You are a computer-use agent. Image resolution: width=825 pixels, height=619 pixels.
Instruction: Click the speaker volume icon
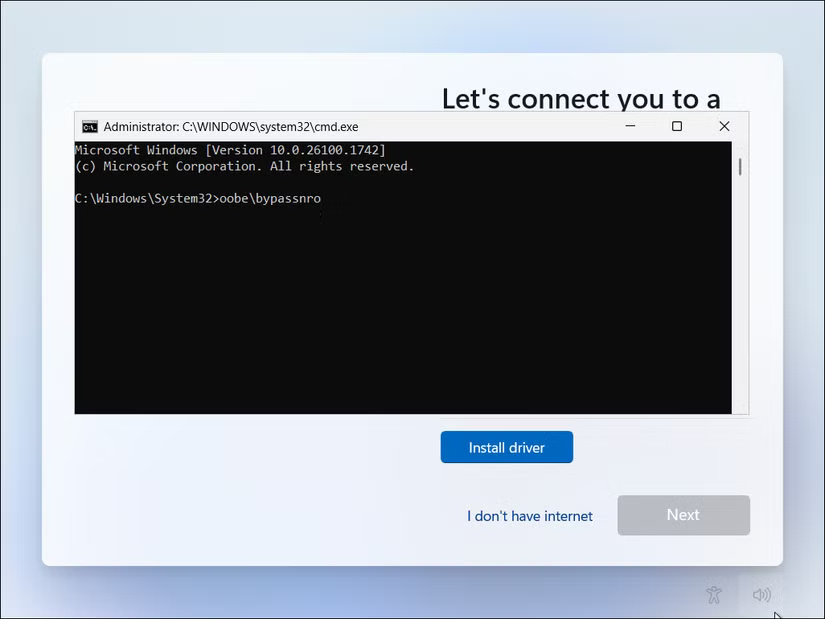point(762,594)
